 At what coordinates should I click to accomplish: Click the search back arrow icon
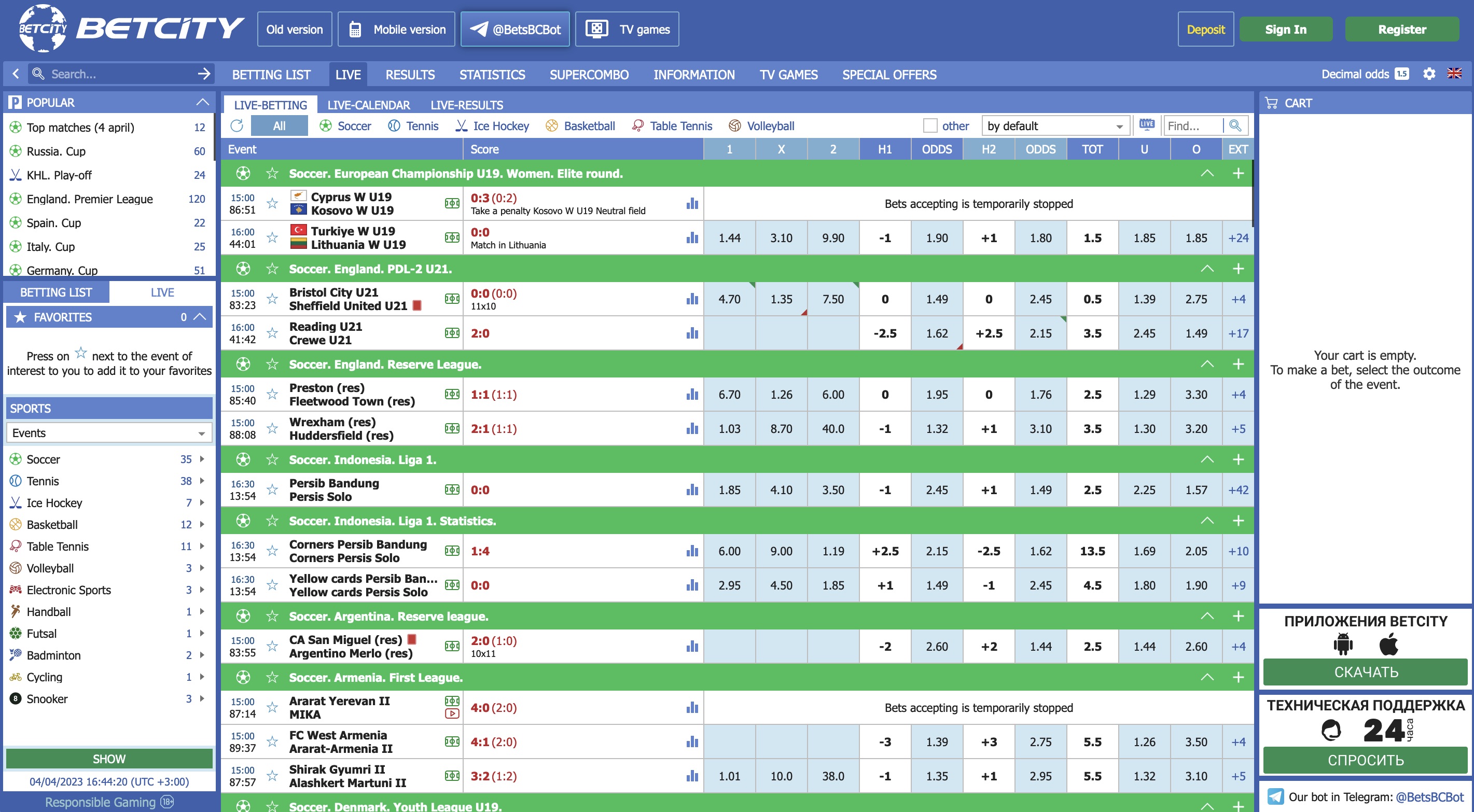16,74
